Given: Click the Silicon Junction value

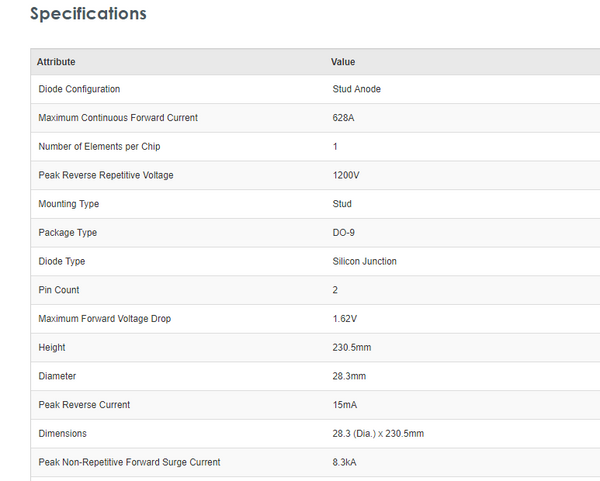Looking at the screenshot, I should pos(364,261).
